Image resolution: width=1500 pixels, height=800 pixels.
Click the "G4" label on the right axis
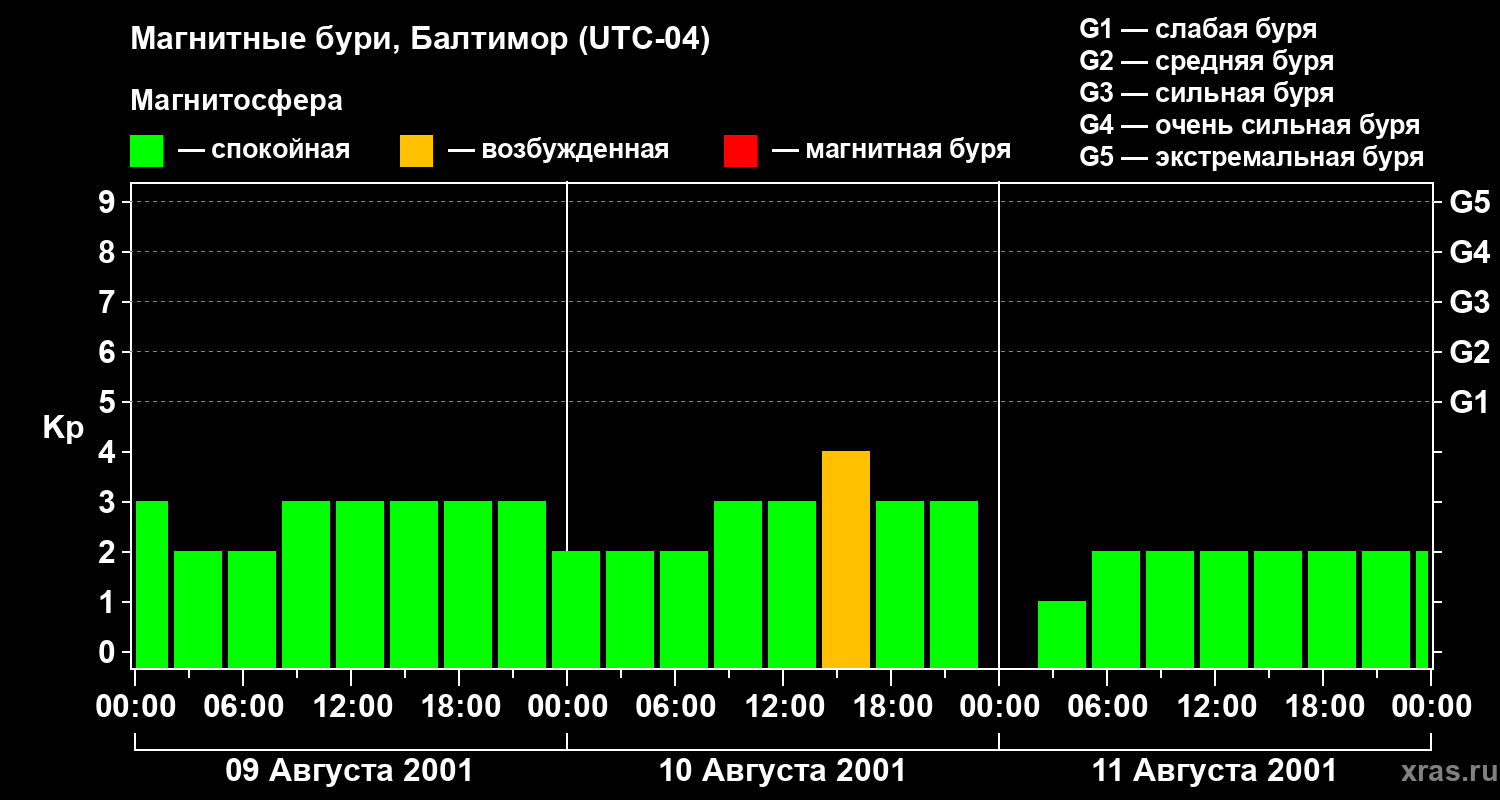(x=1470, y=252)
